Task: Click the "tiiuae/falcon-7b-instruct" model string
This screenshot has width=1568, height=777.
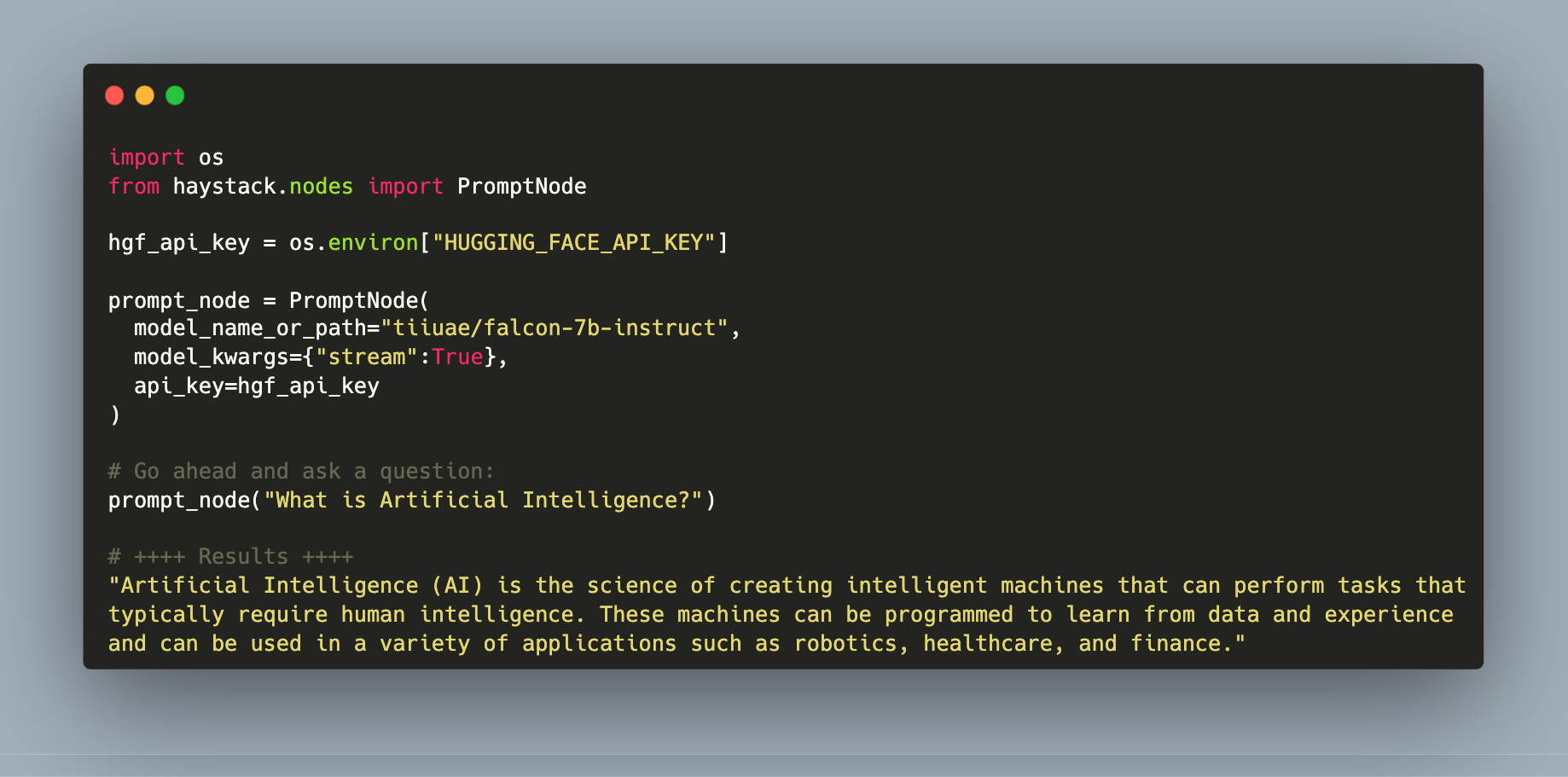Action: [x=554, y=328]
